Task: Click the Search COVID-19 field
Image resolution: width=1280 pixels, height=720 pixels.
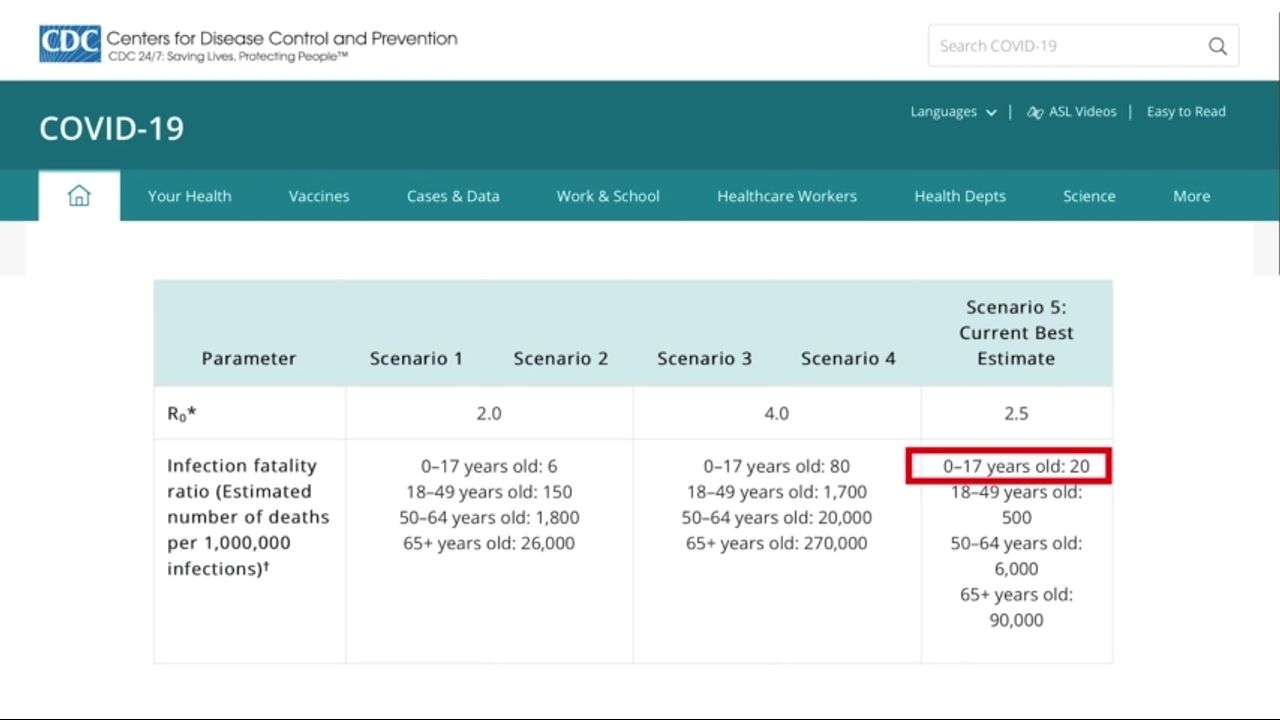Action: pyautogui.click(x=1065, y=46)
